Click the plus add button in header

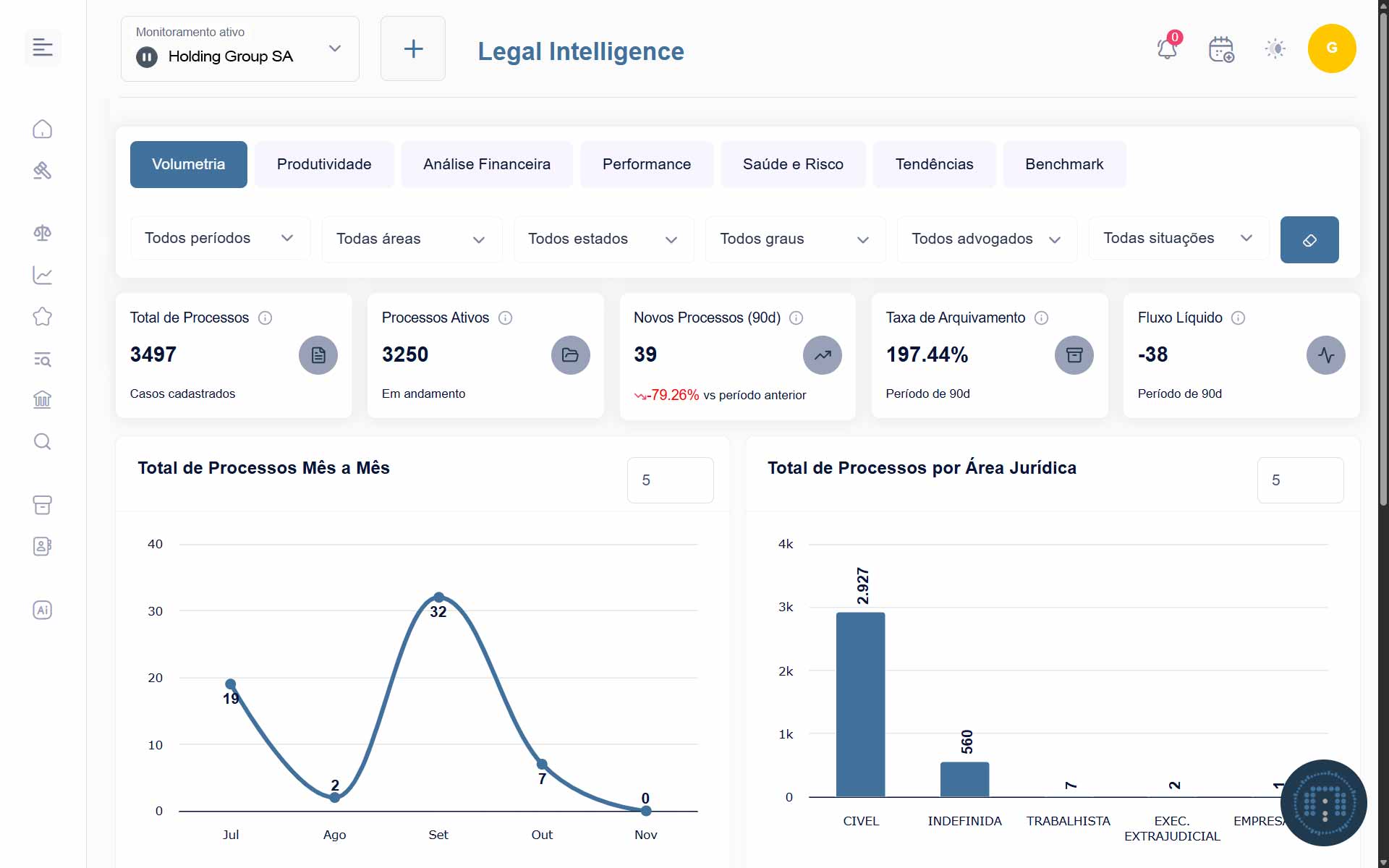tap(413, 49)
